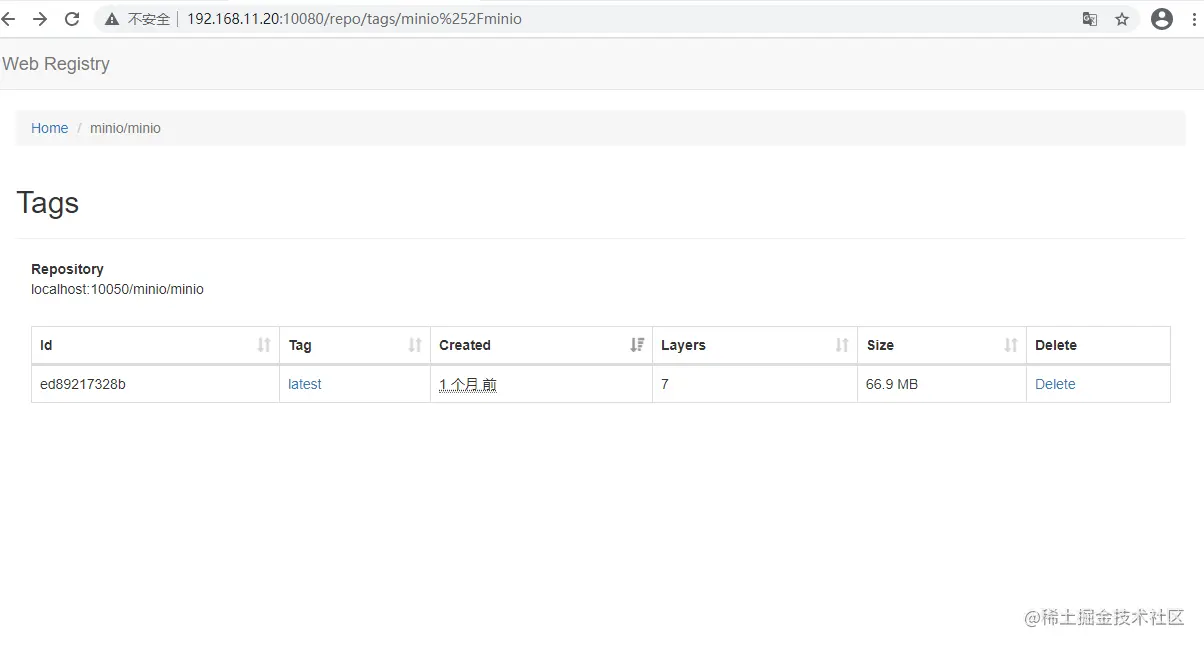Go back with the browser back arrow

pyautogui.click(x=8, y=19)
